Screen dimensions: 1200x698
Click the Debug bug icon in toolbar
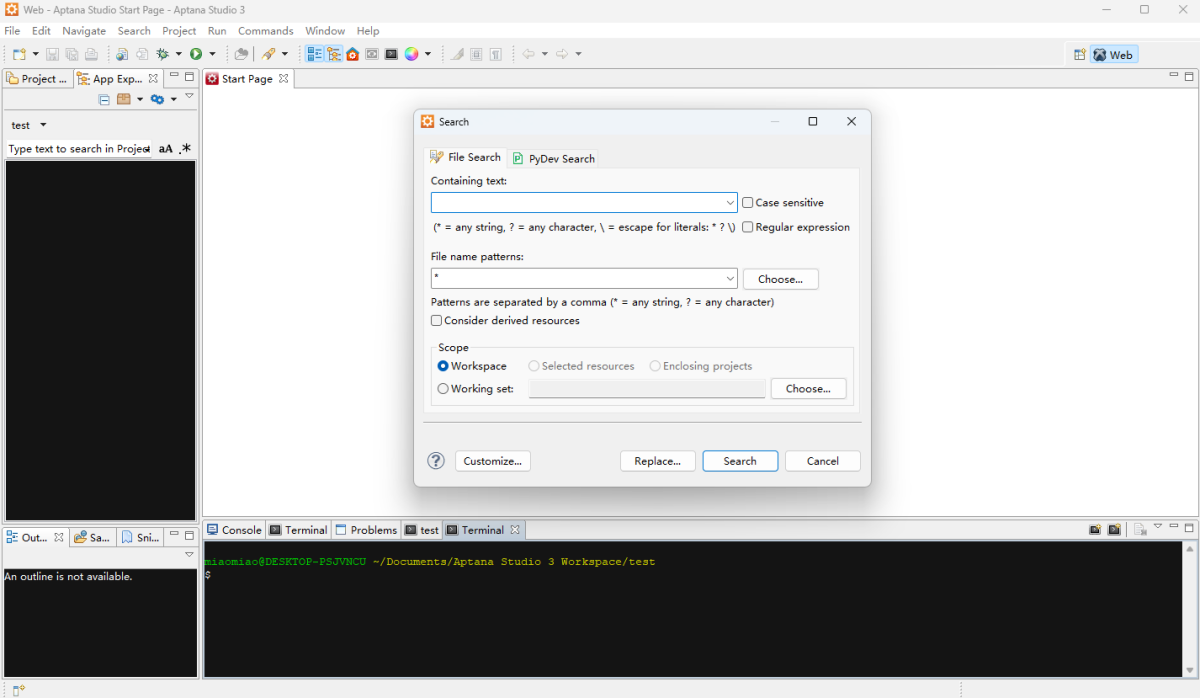click(x=162, y=54)
